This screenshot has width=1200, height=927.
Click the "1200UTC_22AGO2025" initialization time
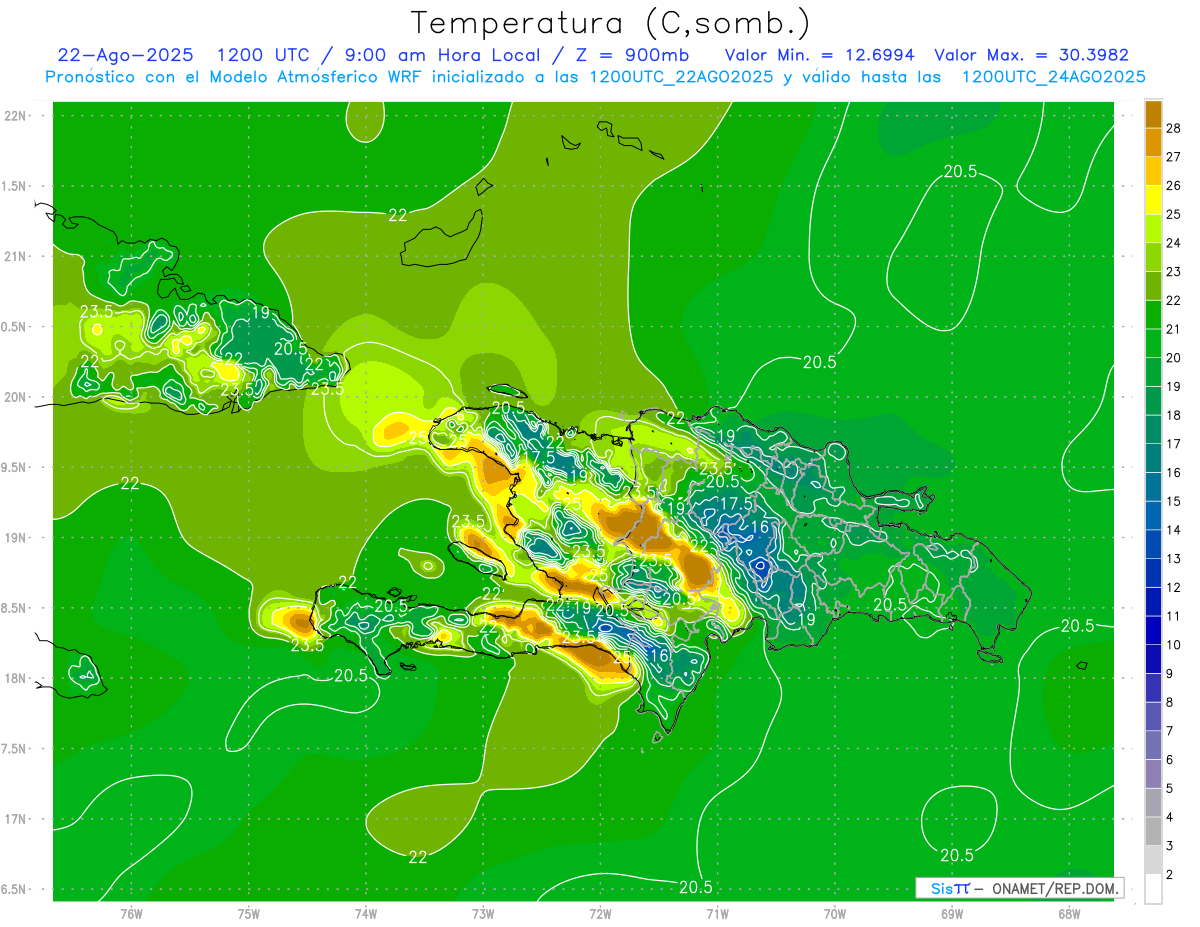pyautogui.click(x=681, y=77)
